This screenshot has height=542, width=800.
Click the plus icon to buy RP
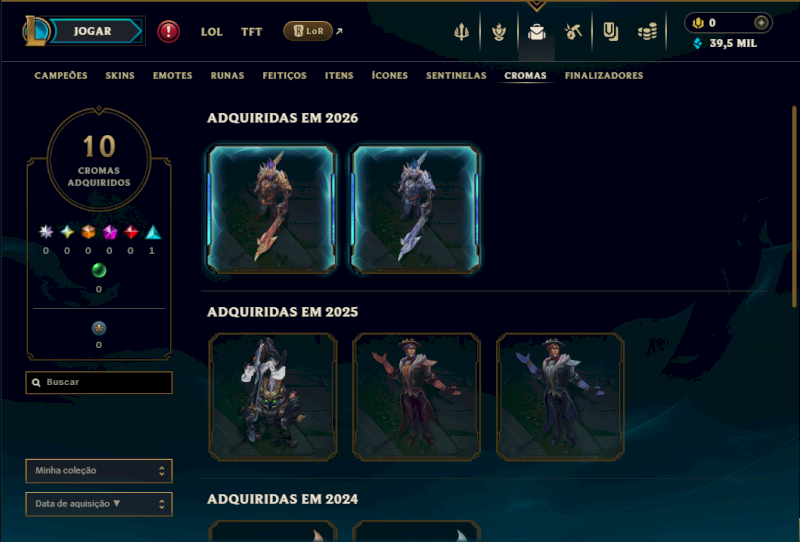click(761, 23)
